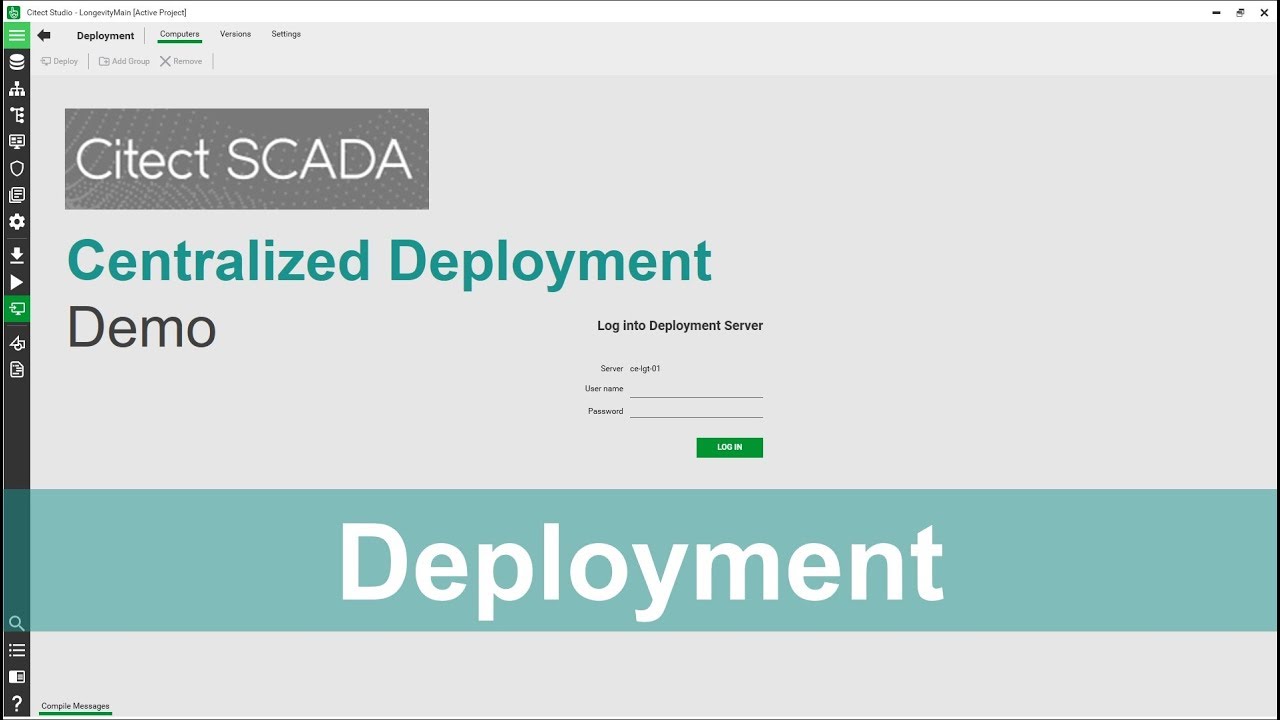Screen dimensions: 1280x720
Task: Focus the User name field
Action: click(696, 389)
